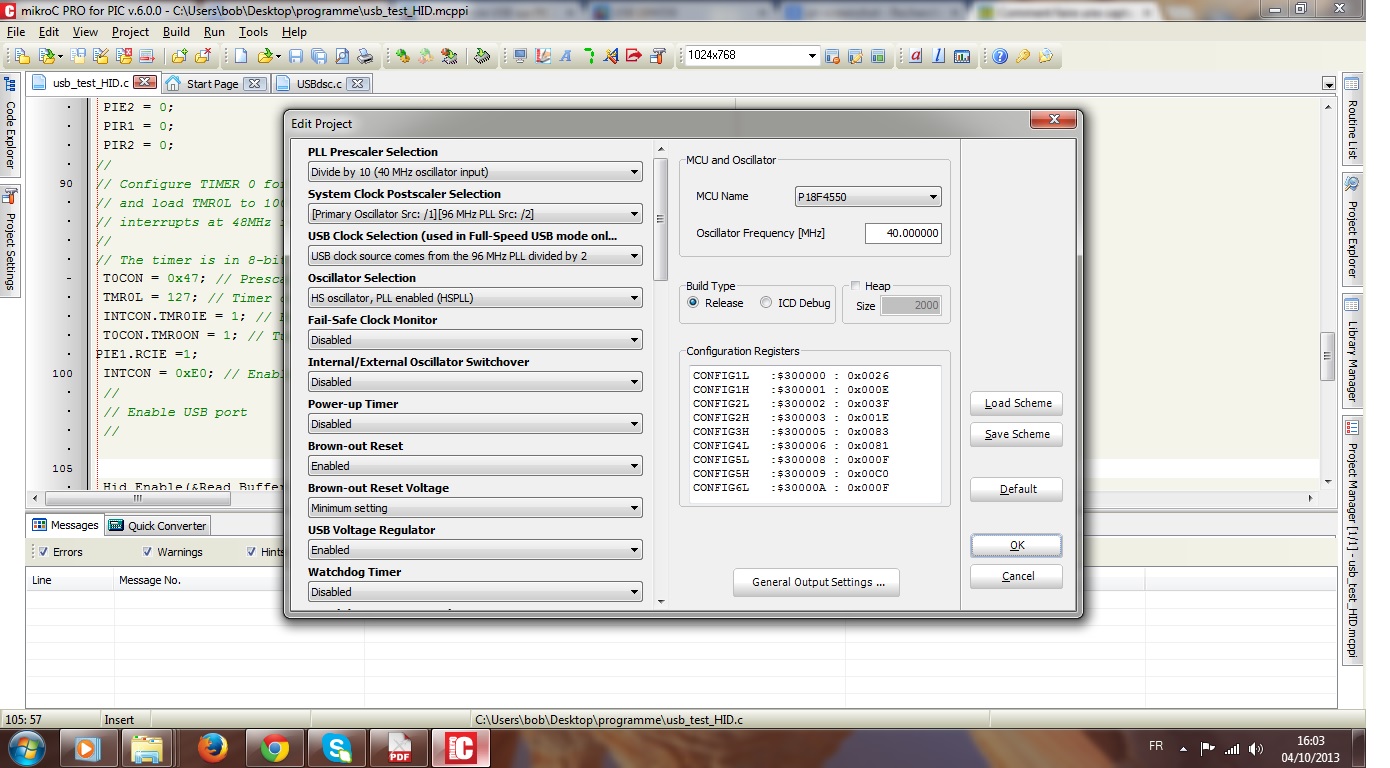Click the Default button
1390x768 pixels.
coord(1016,489)
